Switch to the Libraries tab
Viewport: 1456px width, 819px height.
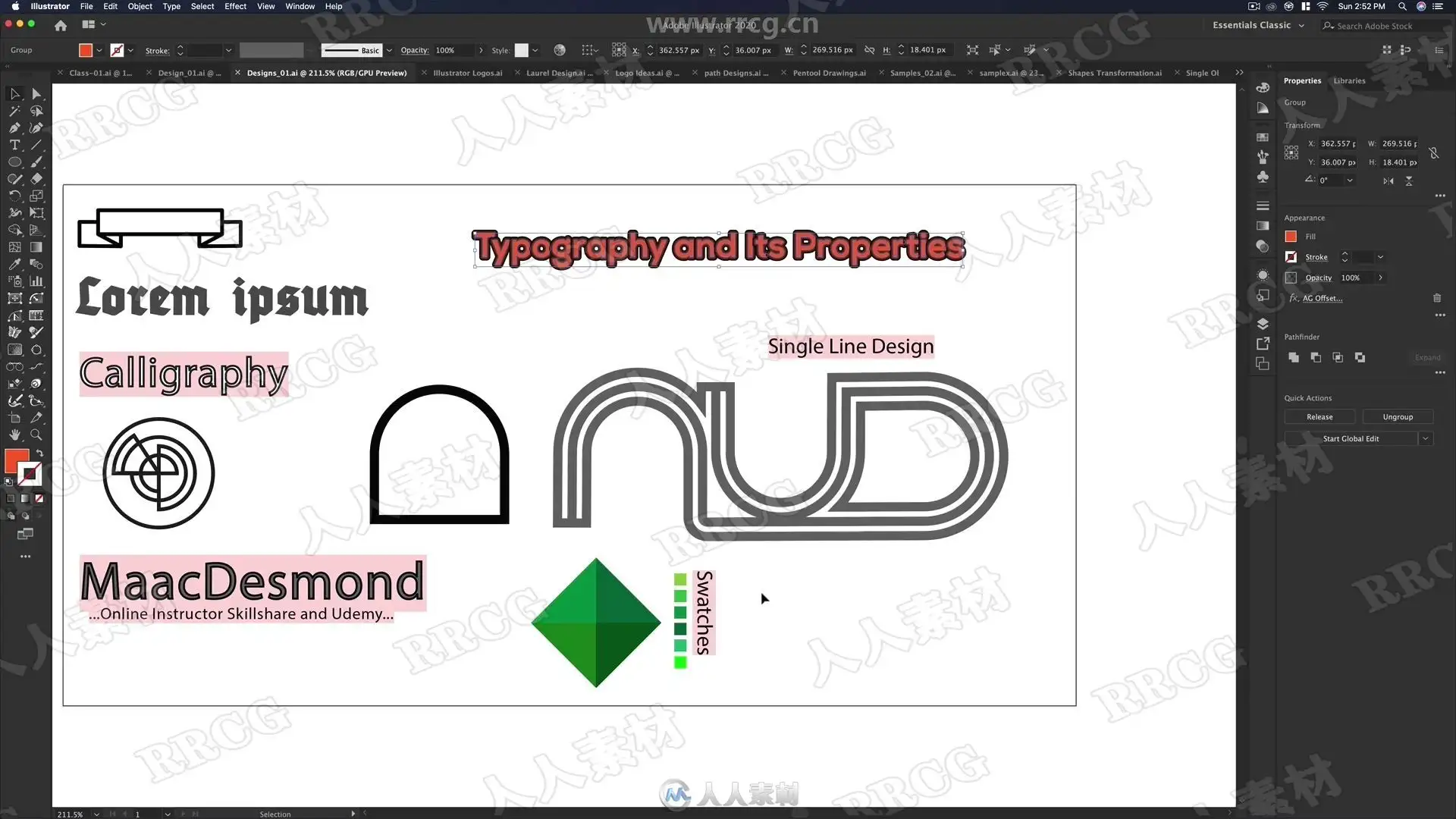coord(1349,80)
